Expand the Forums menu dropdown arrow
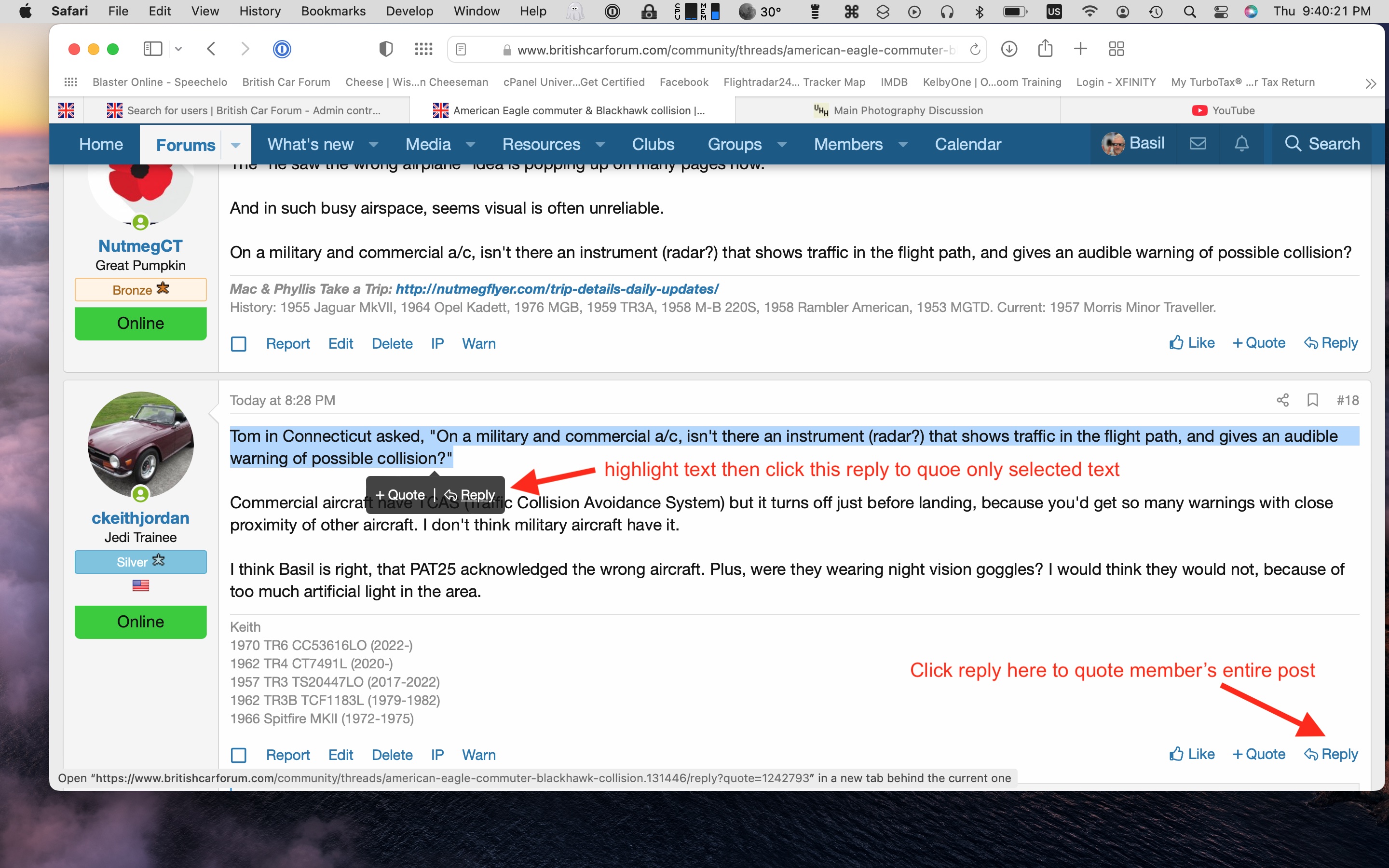 235,145
